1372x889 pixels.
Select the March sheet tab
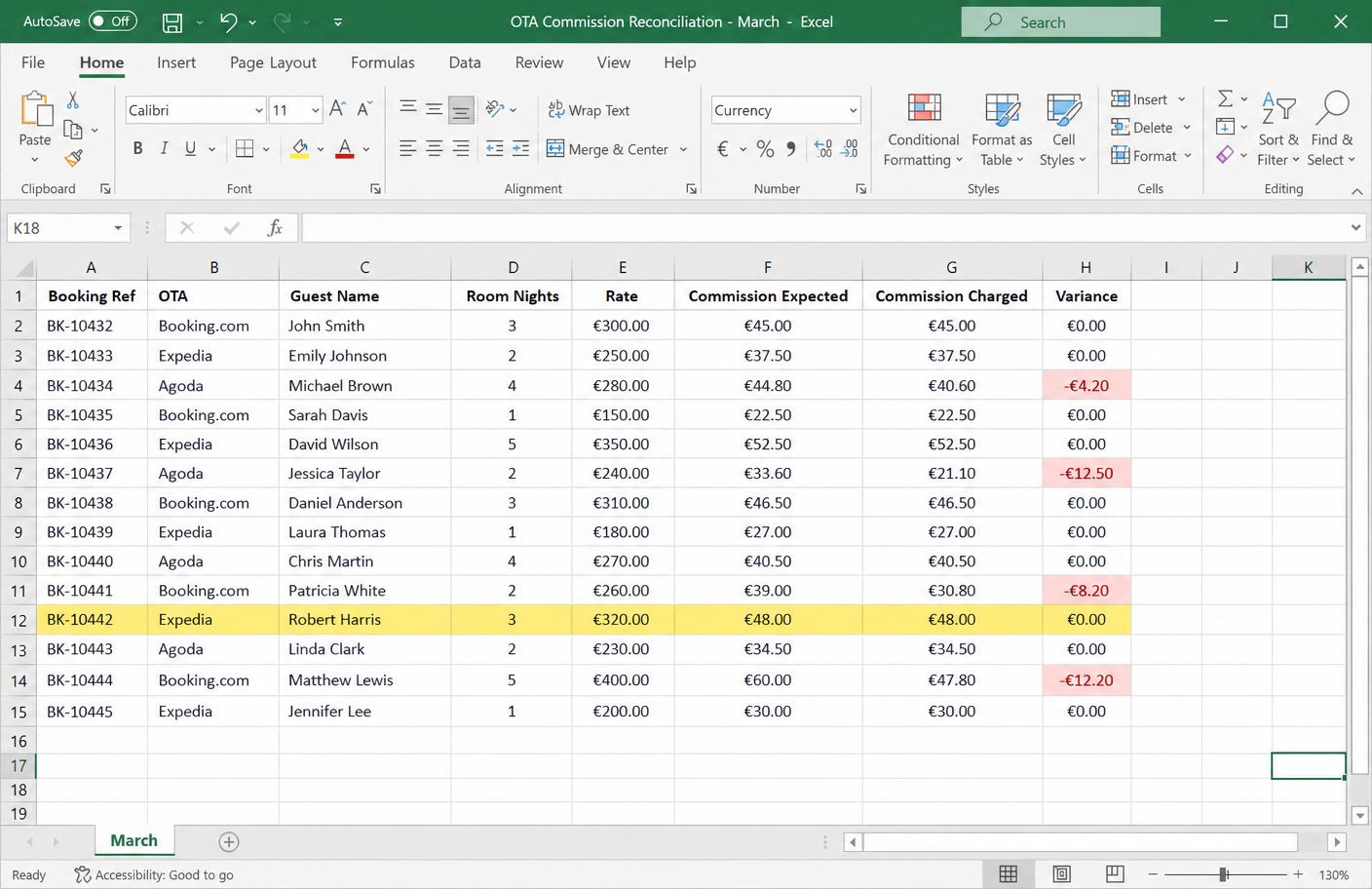point(133,840)
